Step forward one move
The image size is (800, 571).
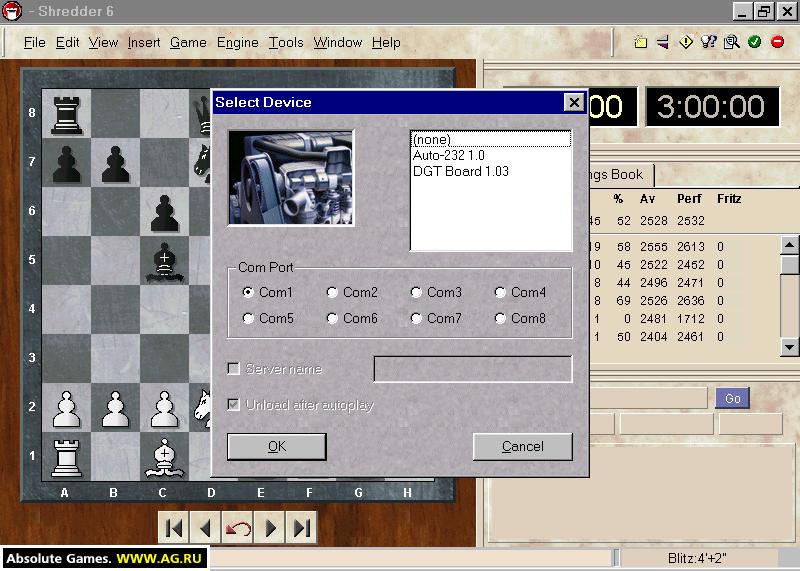pos(270,528)
